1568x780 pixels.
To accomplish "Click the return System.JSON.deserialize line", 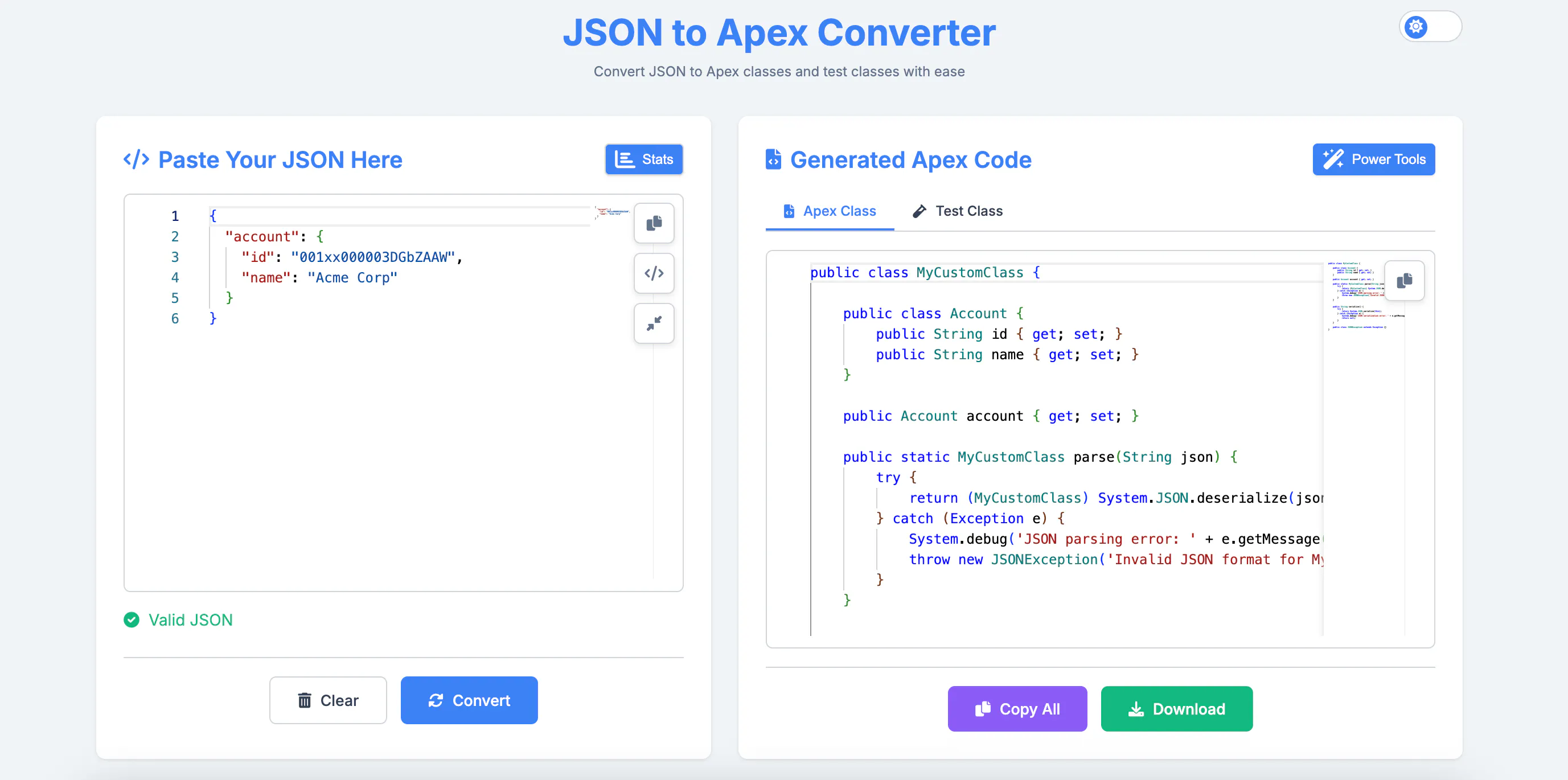I will coord(1116,498).
